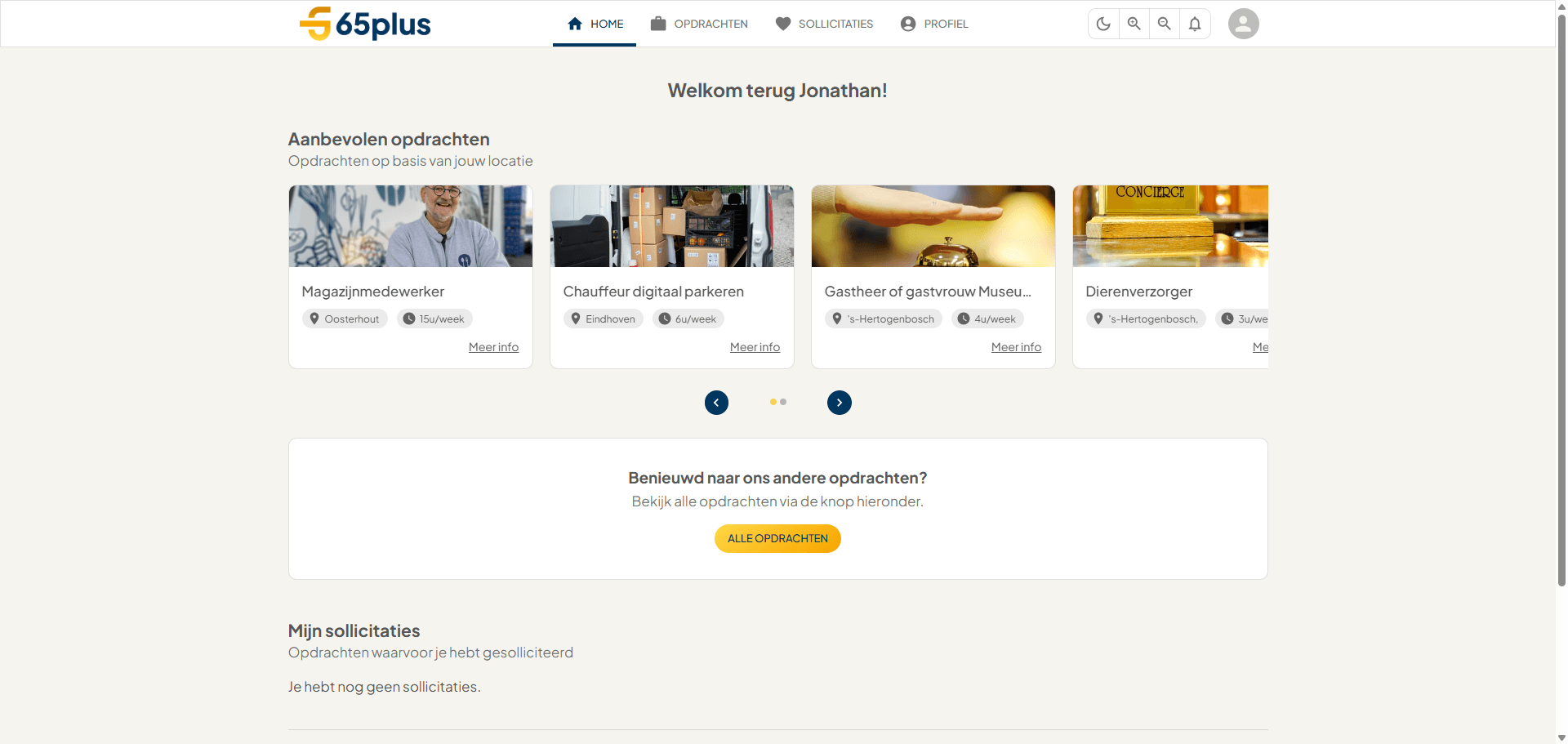Open Meer info for Chauffeur digitaal parkeren
Image resolution: width=1568 pixels, height=744 pixels.
(x=755, y=347)
